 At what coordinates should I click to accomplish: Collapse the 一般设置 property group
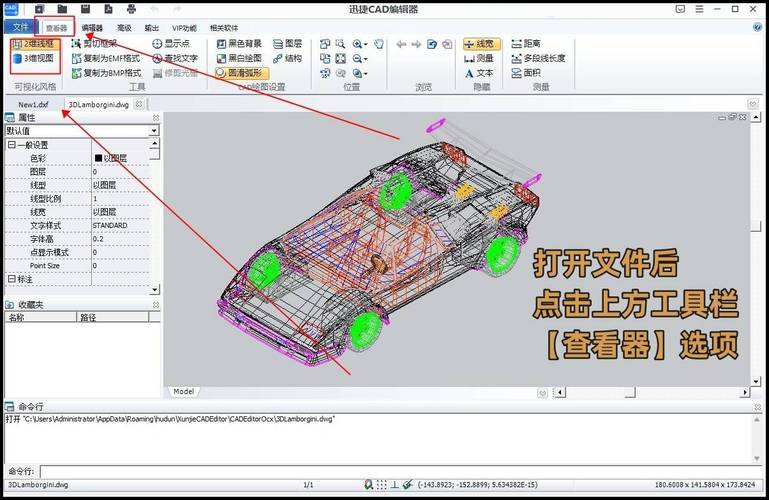coord(12,145)
